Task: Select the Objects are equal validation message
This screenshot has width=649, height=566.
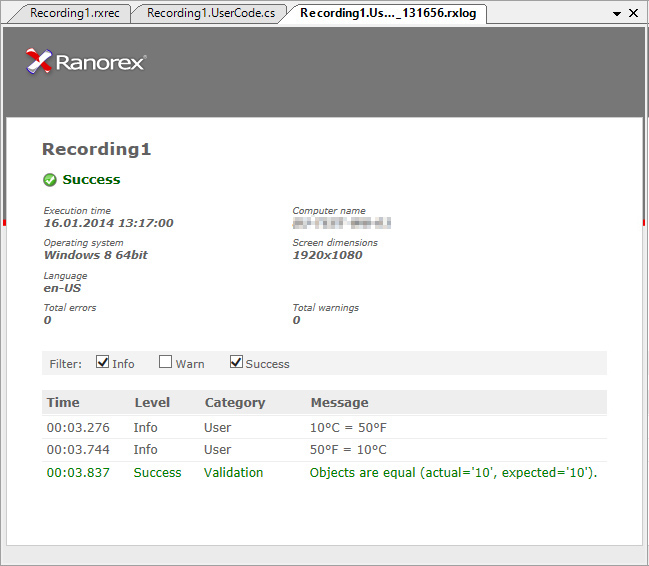Action: click(x=454, y=472)
